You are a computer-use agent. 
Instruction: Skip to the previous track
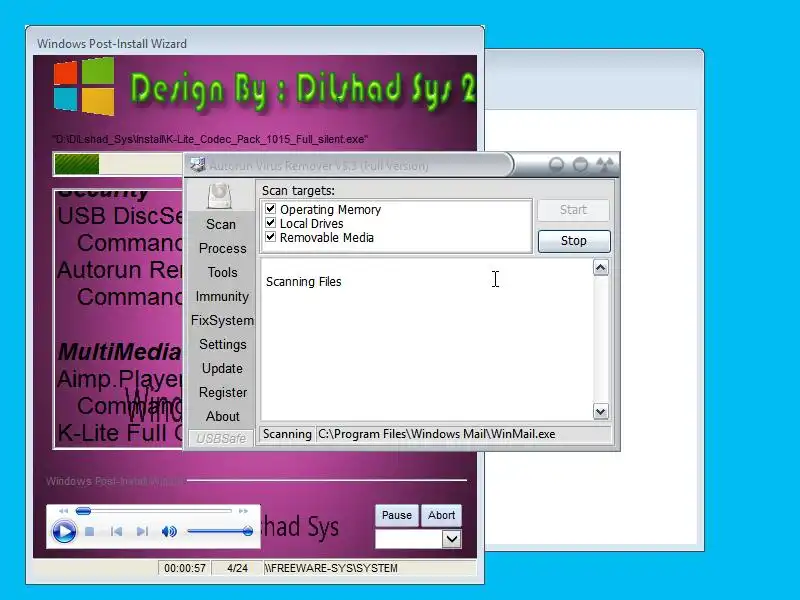click(116, 532)
